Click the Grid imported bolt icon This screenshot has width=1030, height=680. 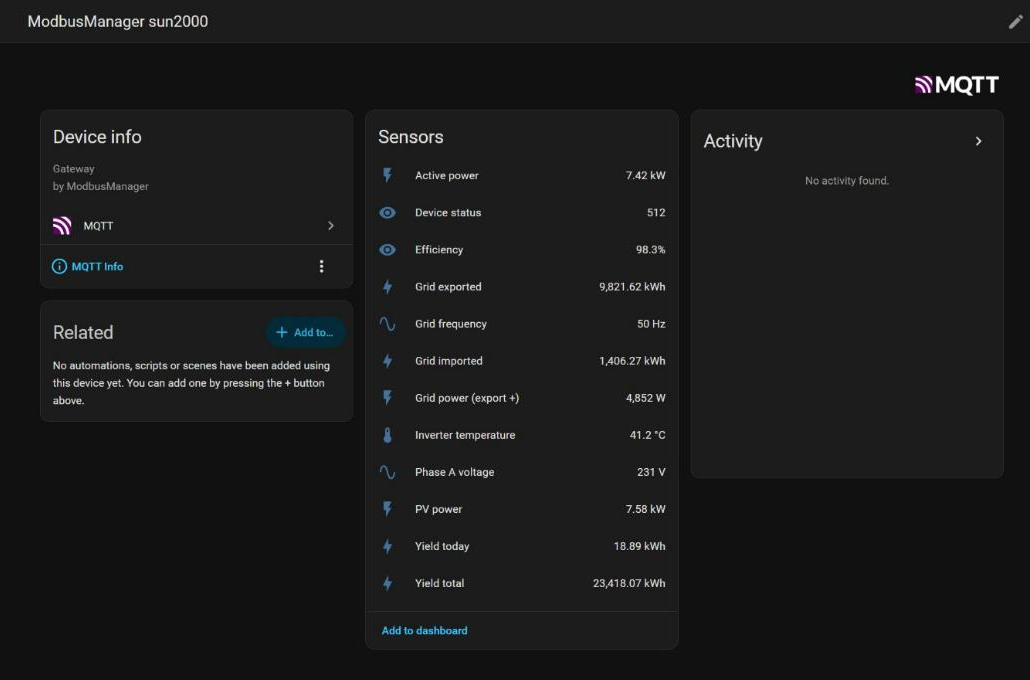click(388, 361)
